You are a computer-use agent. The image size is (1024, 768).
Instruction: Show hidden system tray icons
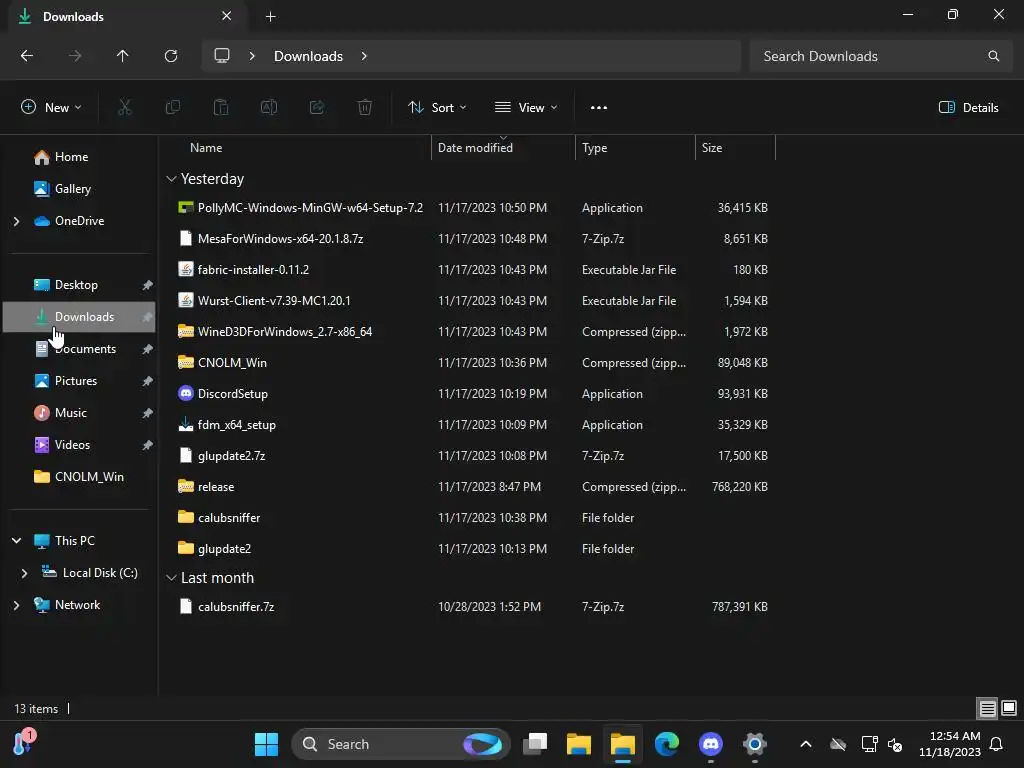[806, 744]
